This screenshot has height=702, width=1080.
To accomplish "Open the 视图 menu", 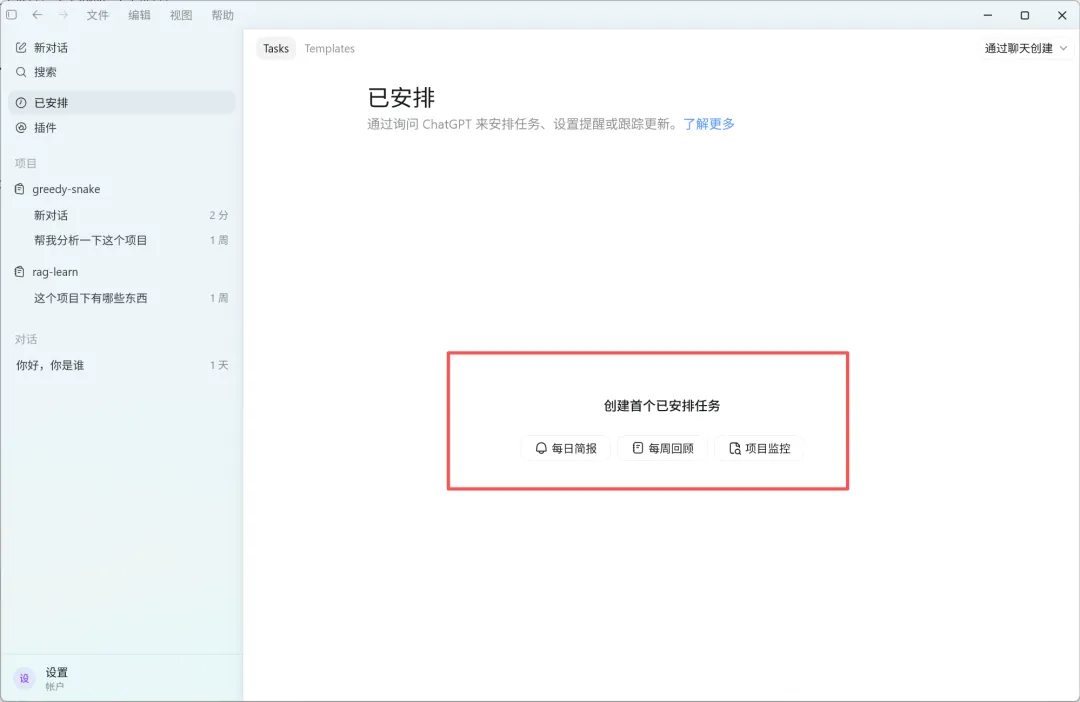I will 181,15.
